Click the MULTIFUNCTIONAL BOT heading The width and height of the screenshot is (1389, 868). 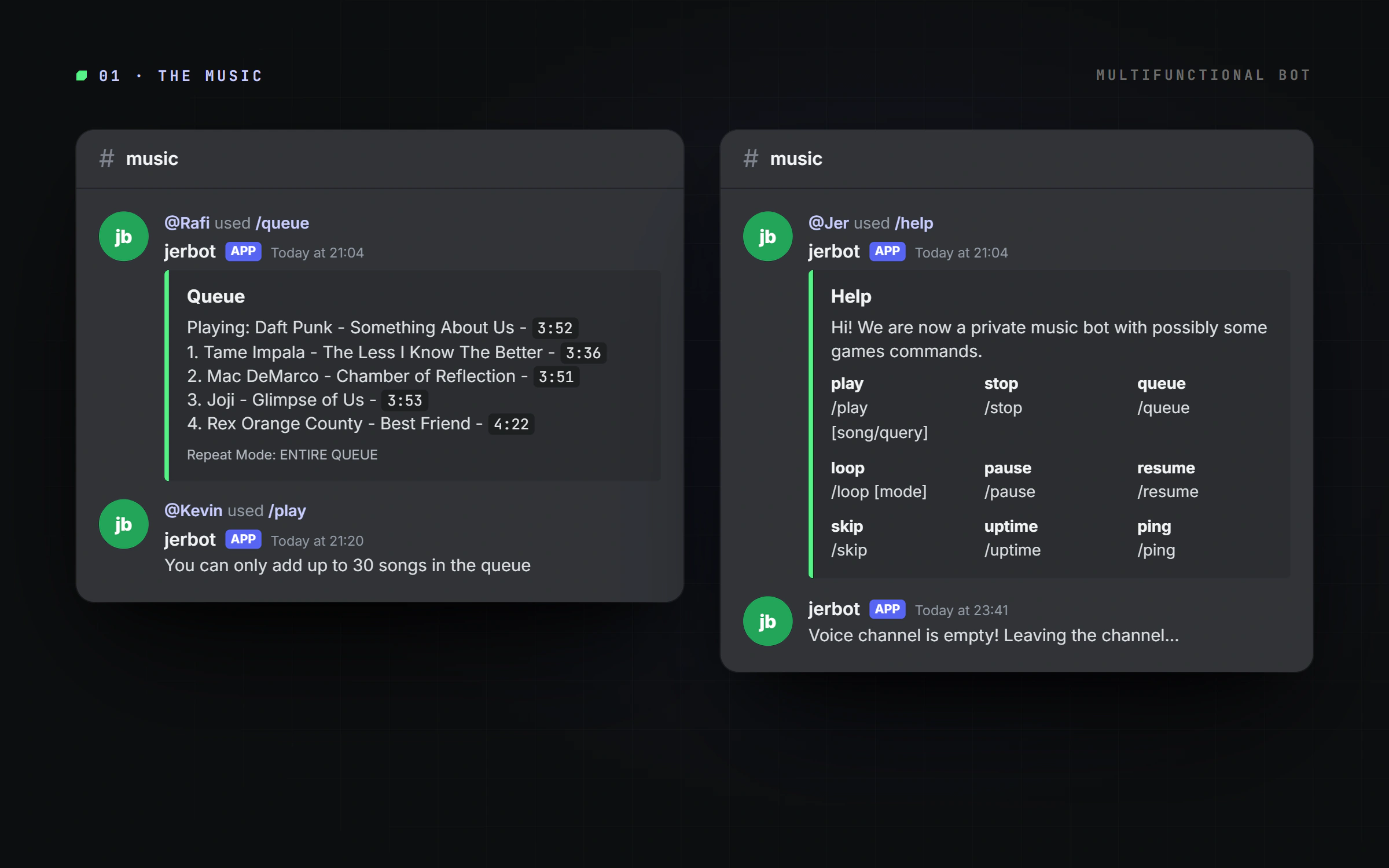pos(1203,75)
